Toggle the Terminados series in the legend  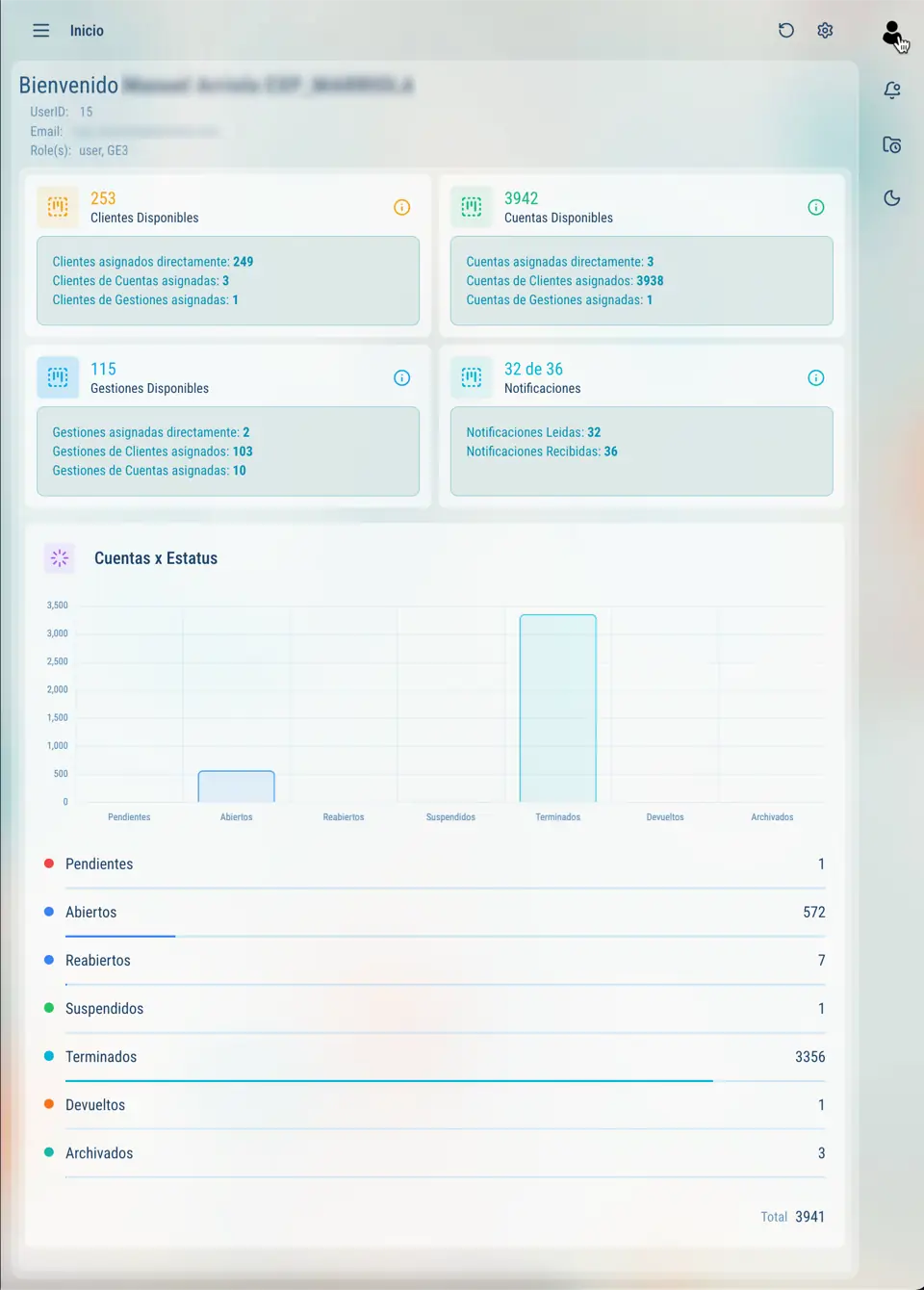(101, 1056)
